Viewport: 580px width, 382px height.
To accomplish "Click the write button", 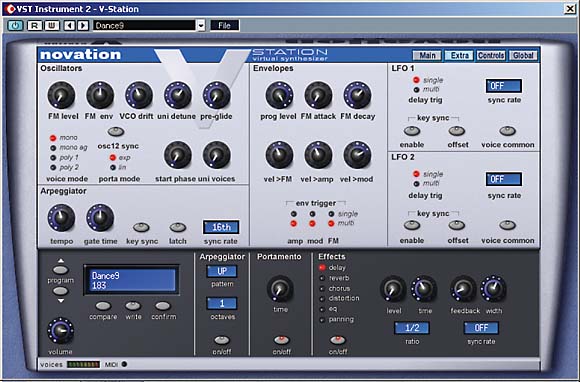I will pyautogui.click(x=133, y=306).
